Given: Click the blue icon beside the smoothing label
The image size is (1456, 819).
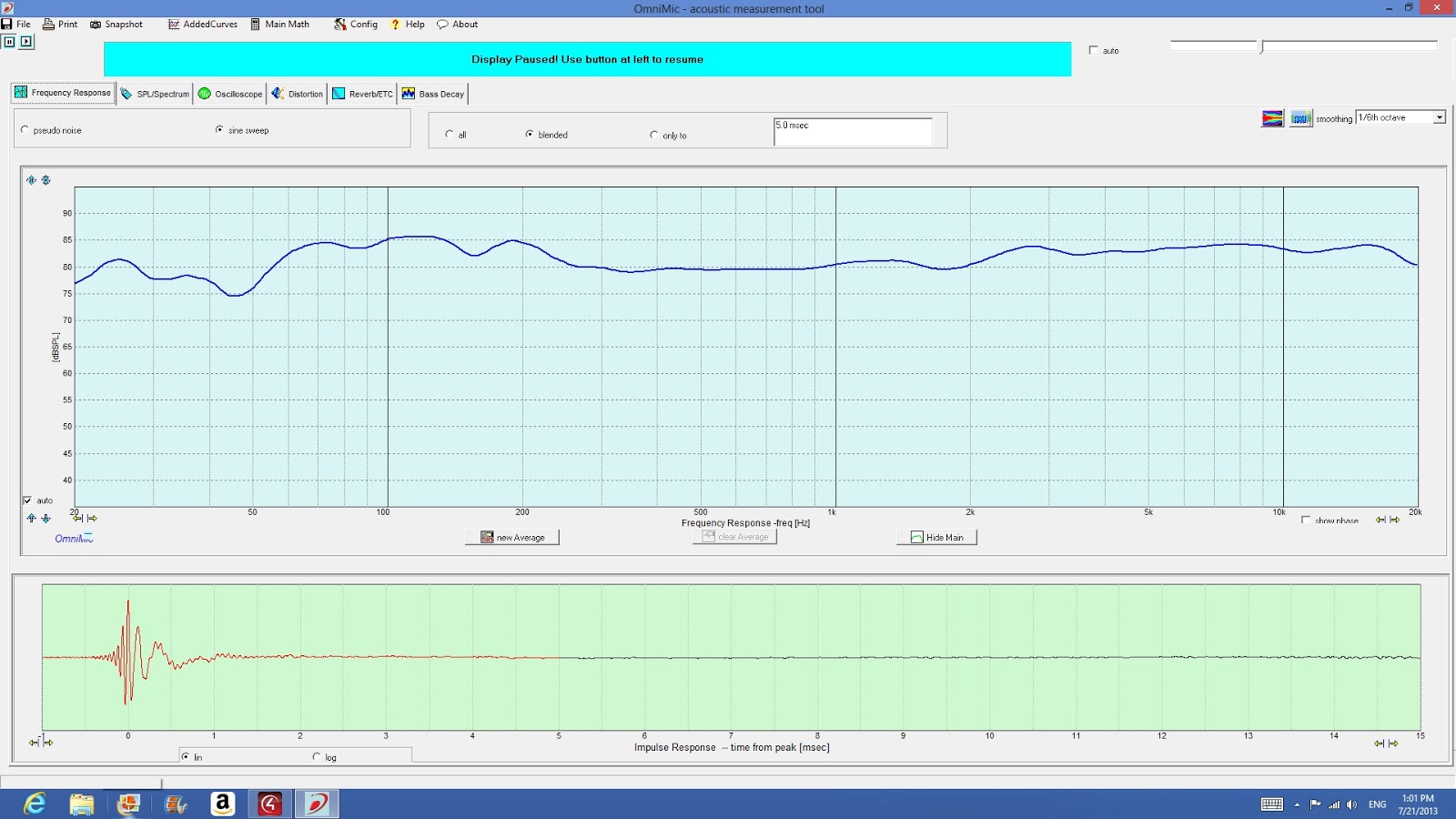Looking at the screenshot, I should [1300, 118].
